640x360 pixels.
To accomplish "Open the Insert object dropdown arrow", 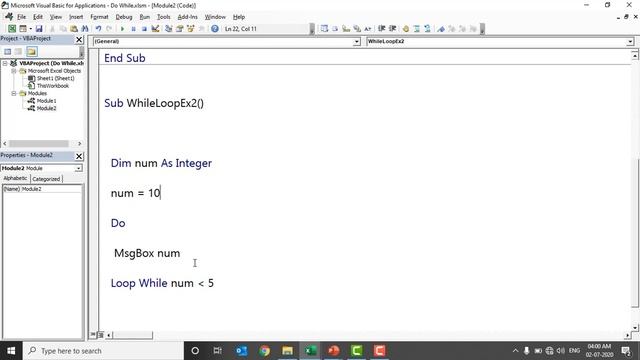I will tap(30, 29).
